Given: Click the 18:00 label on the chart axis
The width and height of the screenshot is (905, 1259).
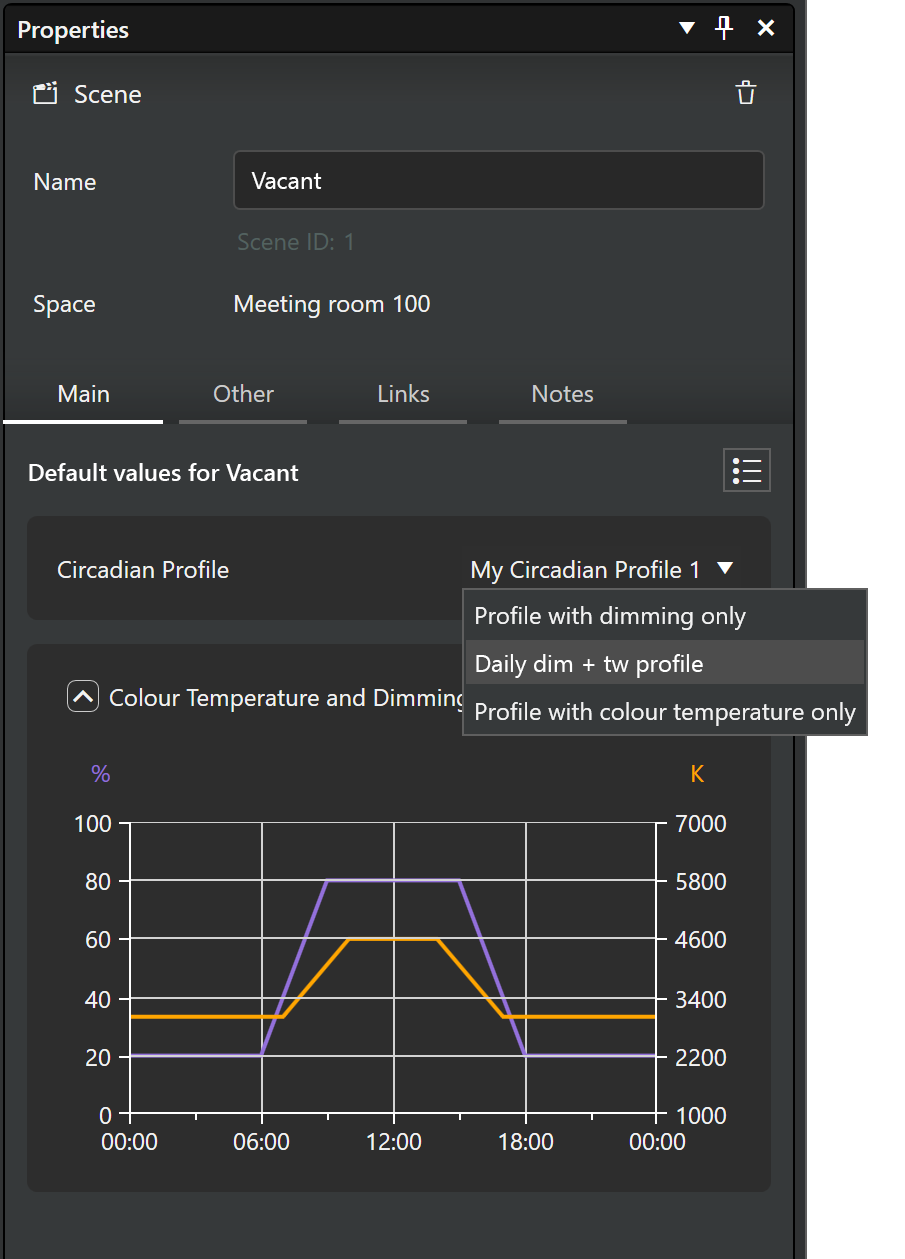Looking at the screenshot, I should pos(526,1142).
